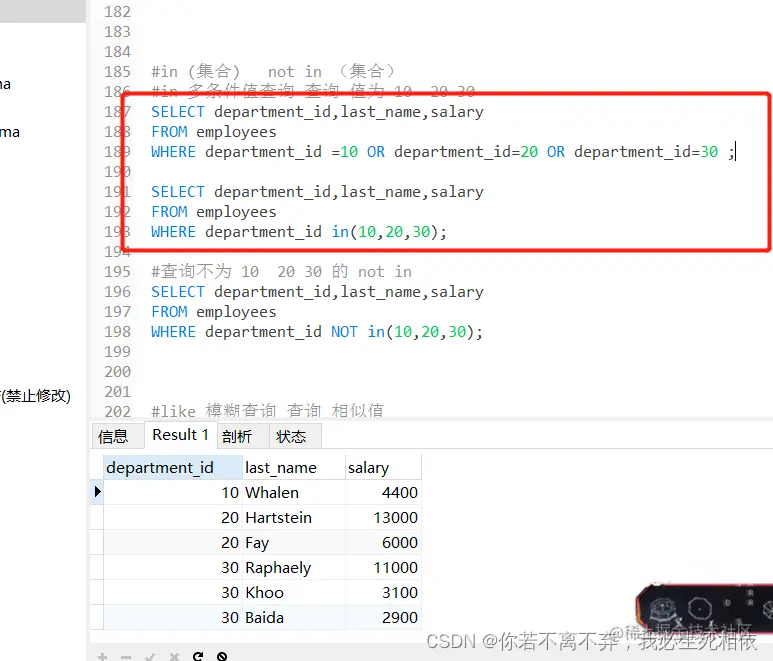
Task: Click department_id 30 in Raphaely's row
Action: 173,567
